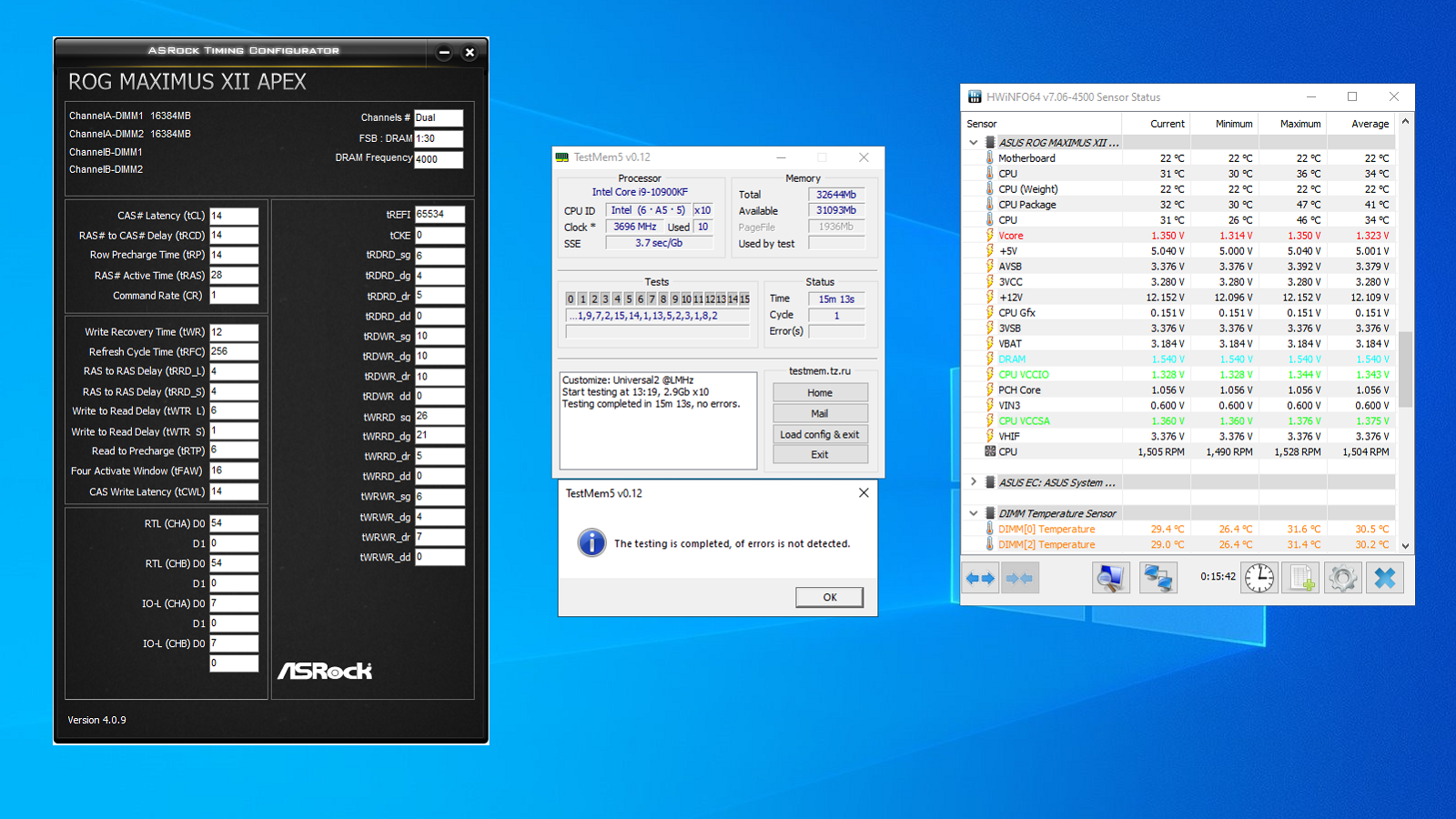The height and width of the screenshot is (819, 1456).
Task: Click the tREFI value field
Action: tap(440, 215)
